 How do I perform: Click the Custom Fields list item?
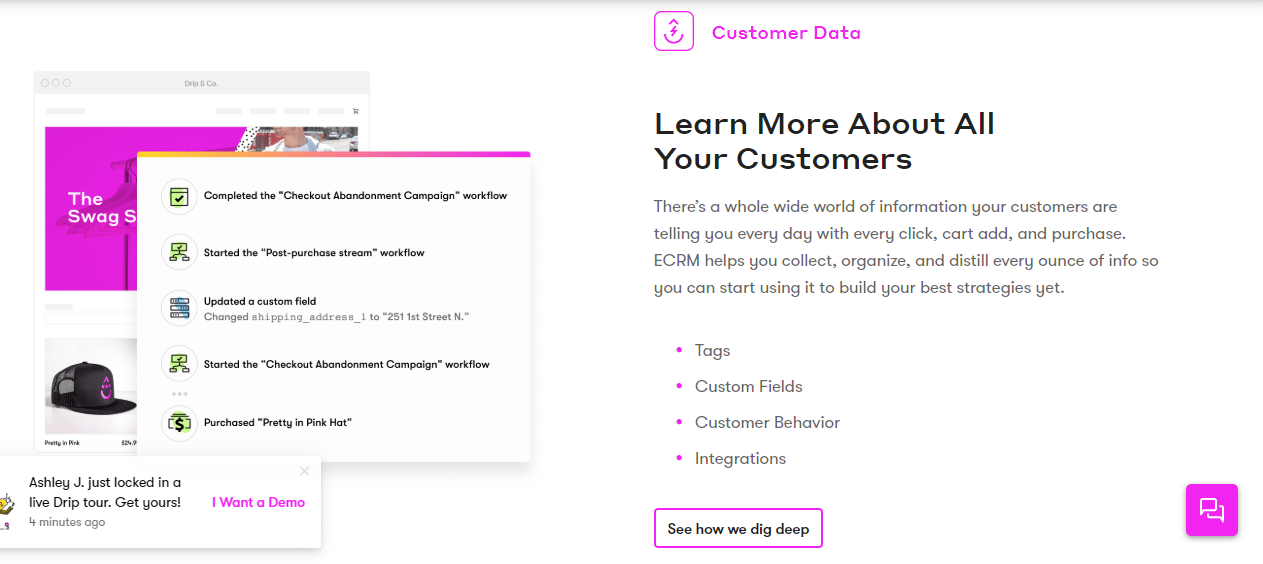(748, 386)
